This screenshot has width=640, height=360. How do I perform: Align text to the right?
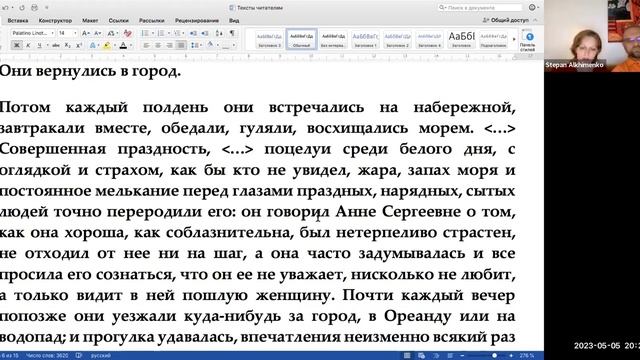pos(169,45)
